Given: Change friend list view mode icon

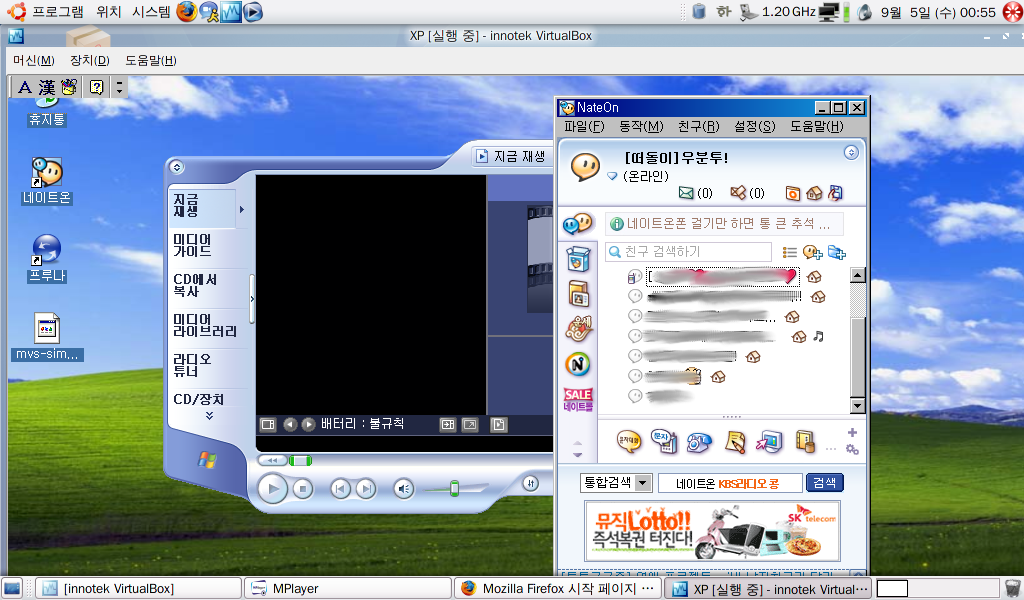Looking at the screenshot, I should [x=790, y=252].
